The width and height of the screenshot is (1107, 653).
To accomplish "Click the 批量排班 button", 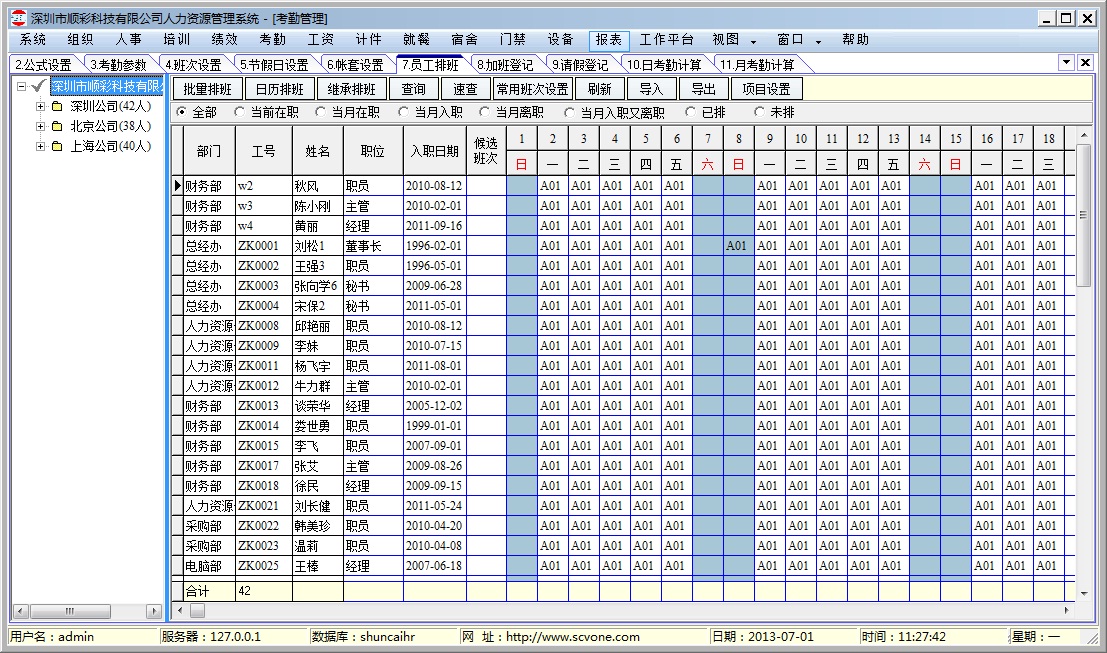I will coord(208,89).
